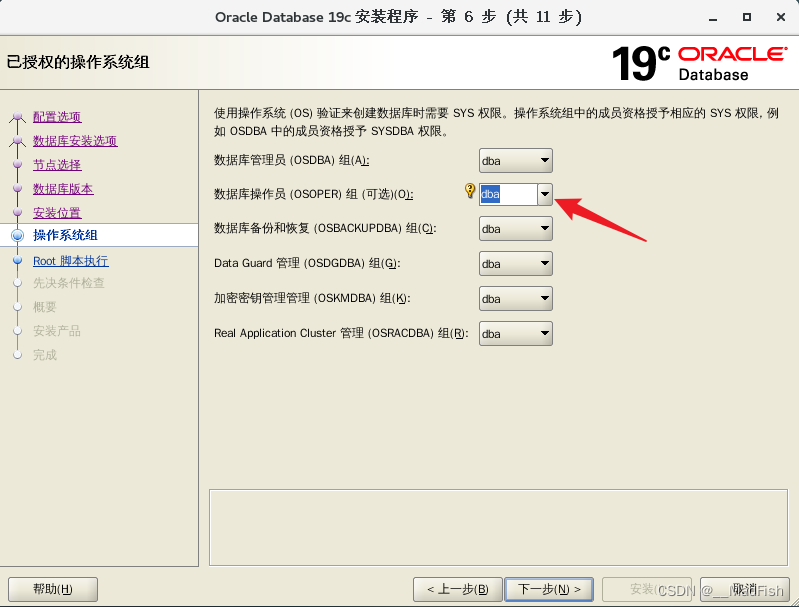Click the Real Application Cluster 管理 label
This screenshot has height=607, width=799.
click(341, 333)
